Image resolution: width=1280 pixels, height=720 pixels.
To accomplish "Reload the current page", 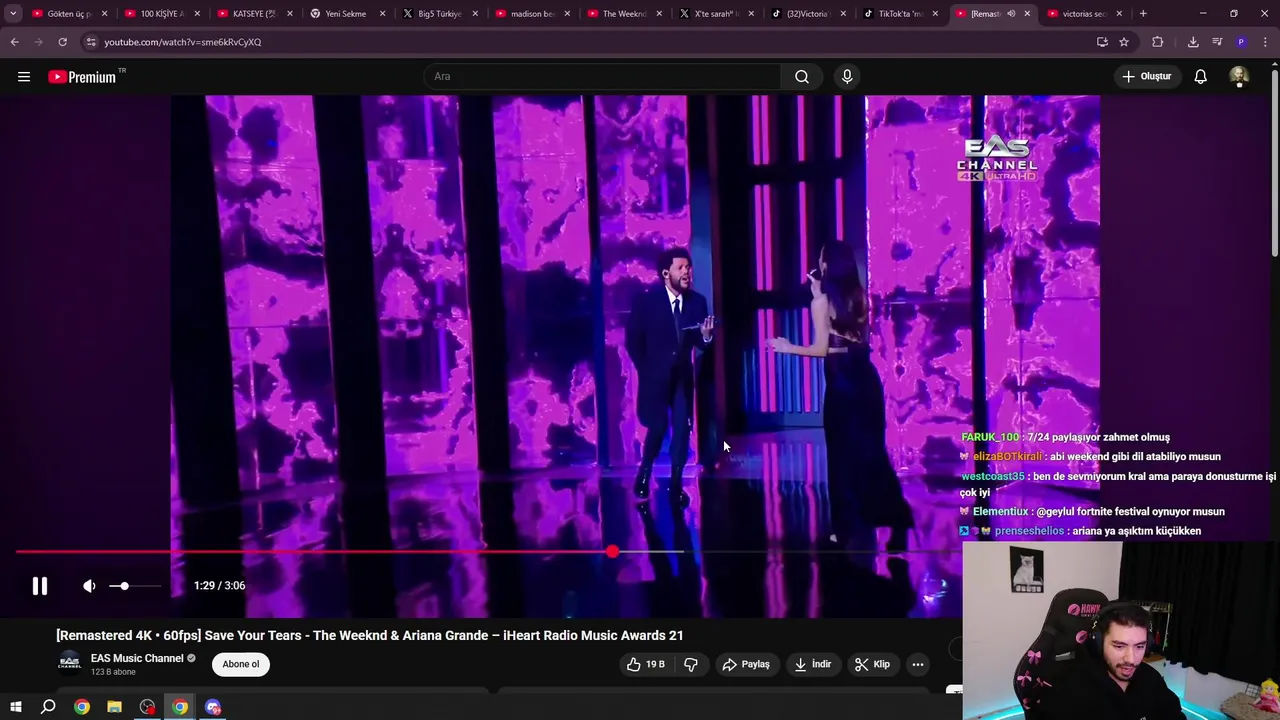I will click(x=62, y=42).
